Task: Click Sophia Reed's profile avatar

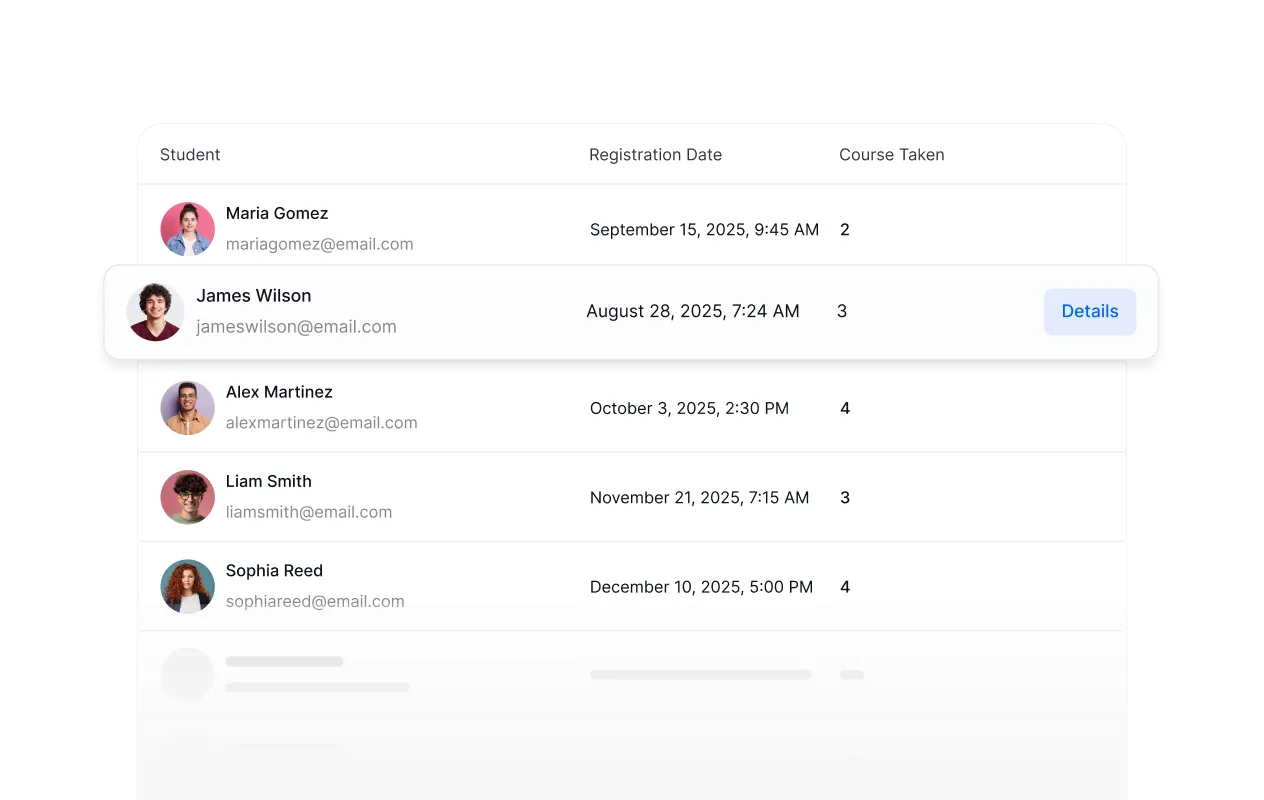Action: 188,586
